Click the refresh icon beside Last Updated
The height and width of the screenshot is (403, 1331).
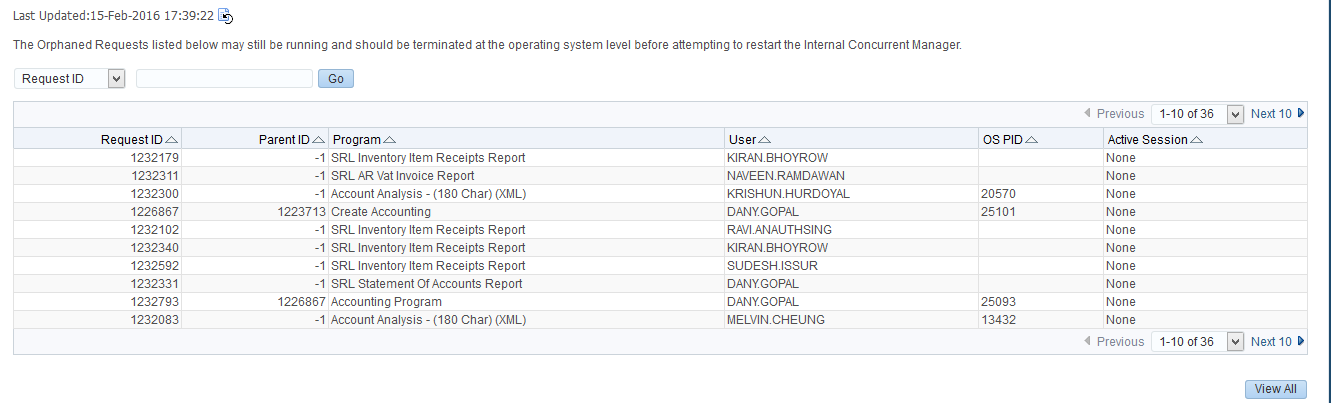pos(226,16)
